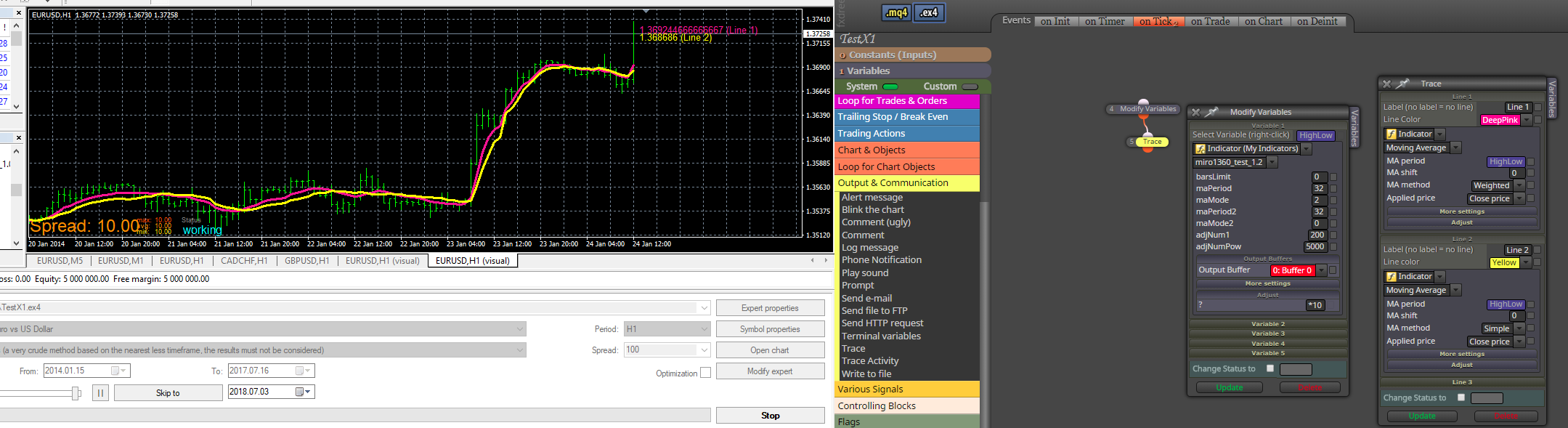Click the visual mode speed slider handle
Screen dimensions: 1568x428
click(x=76, y=393)
